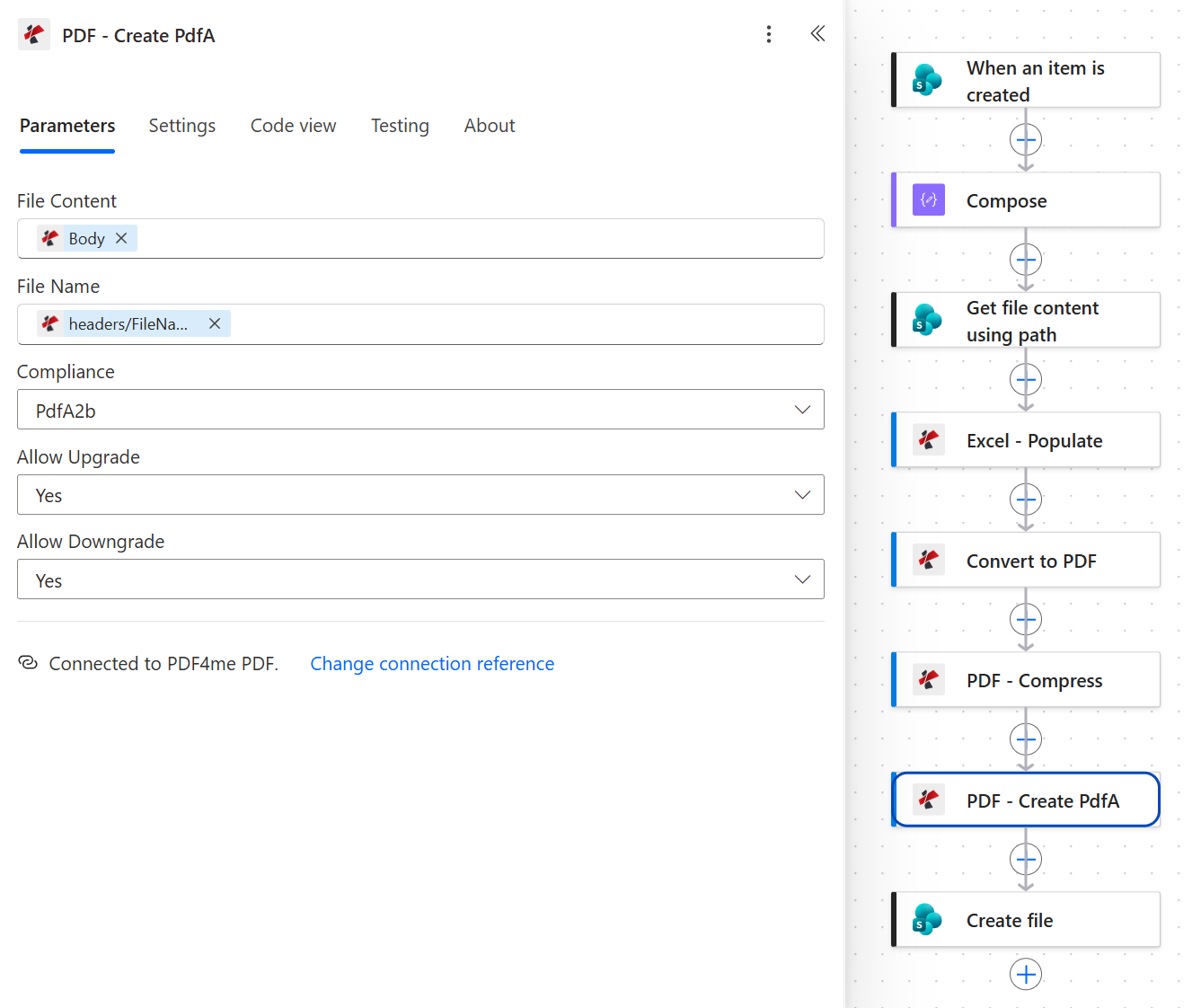Add a step between Compose and Get file content
This screenshot has width=1201, height=1008.
click(x=1026, y=260)
